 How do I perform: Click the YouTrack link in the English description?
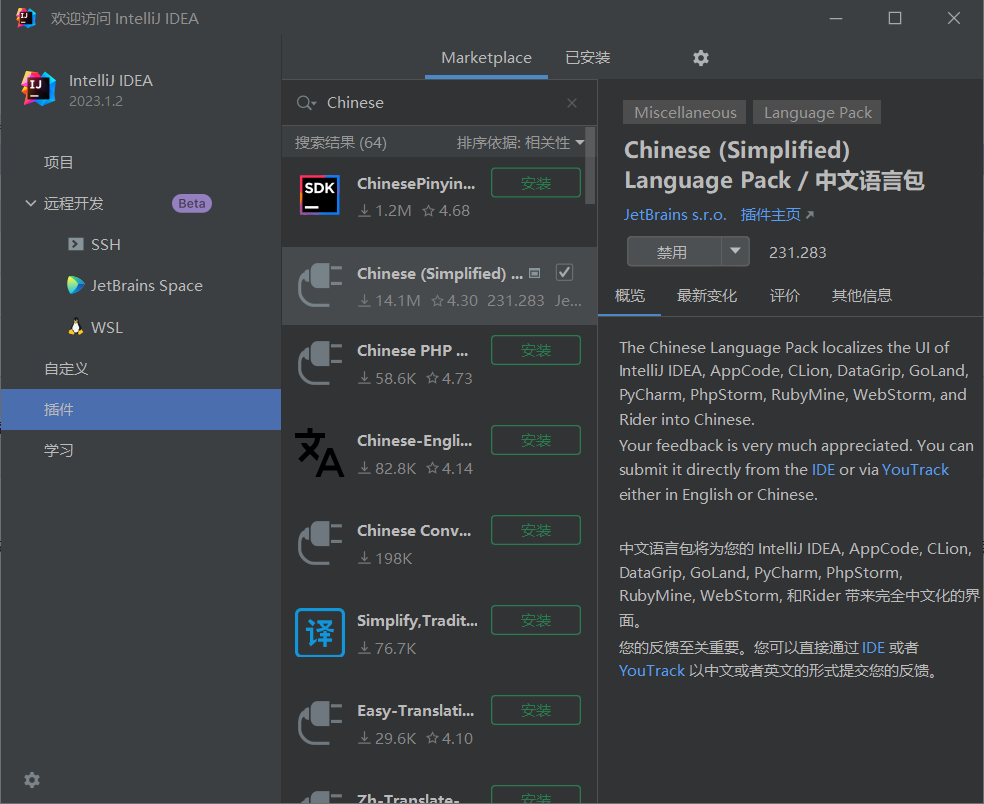(x=915, y=469)
